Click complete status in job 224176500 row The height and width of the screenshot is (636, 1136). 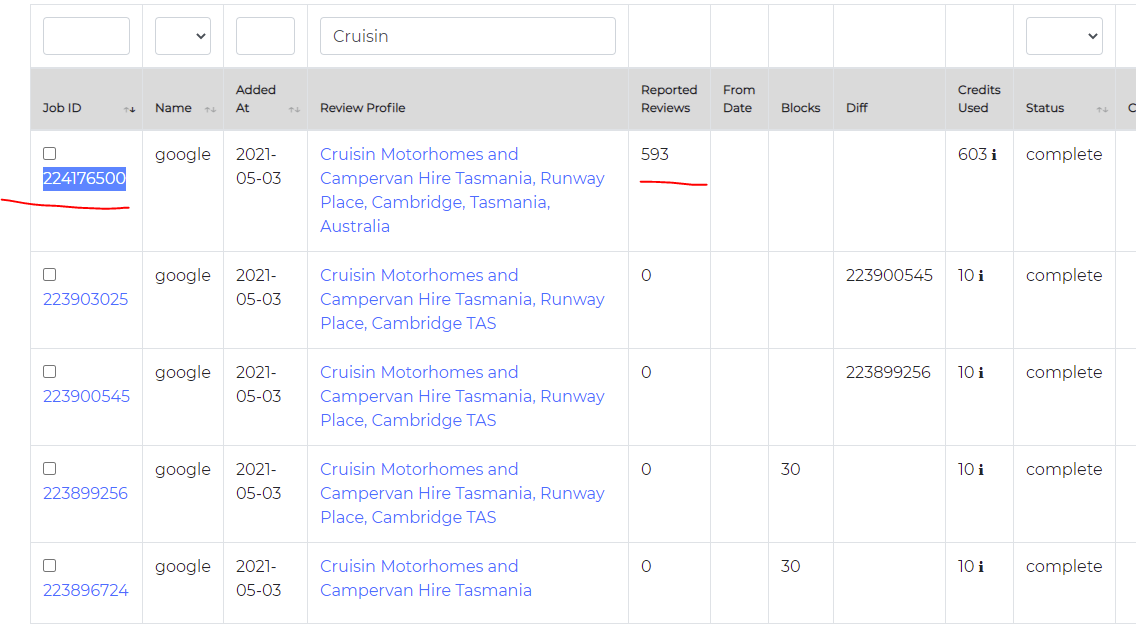point(1064,154)
